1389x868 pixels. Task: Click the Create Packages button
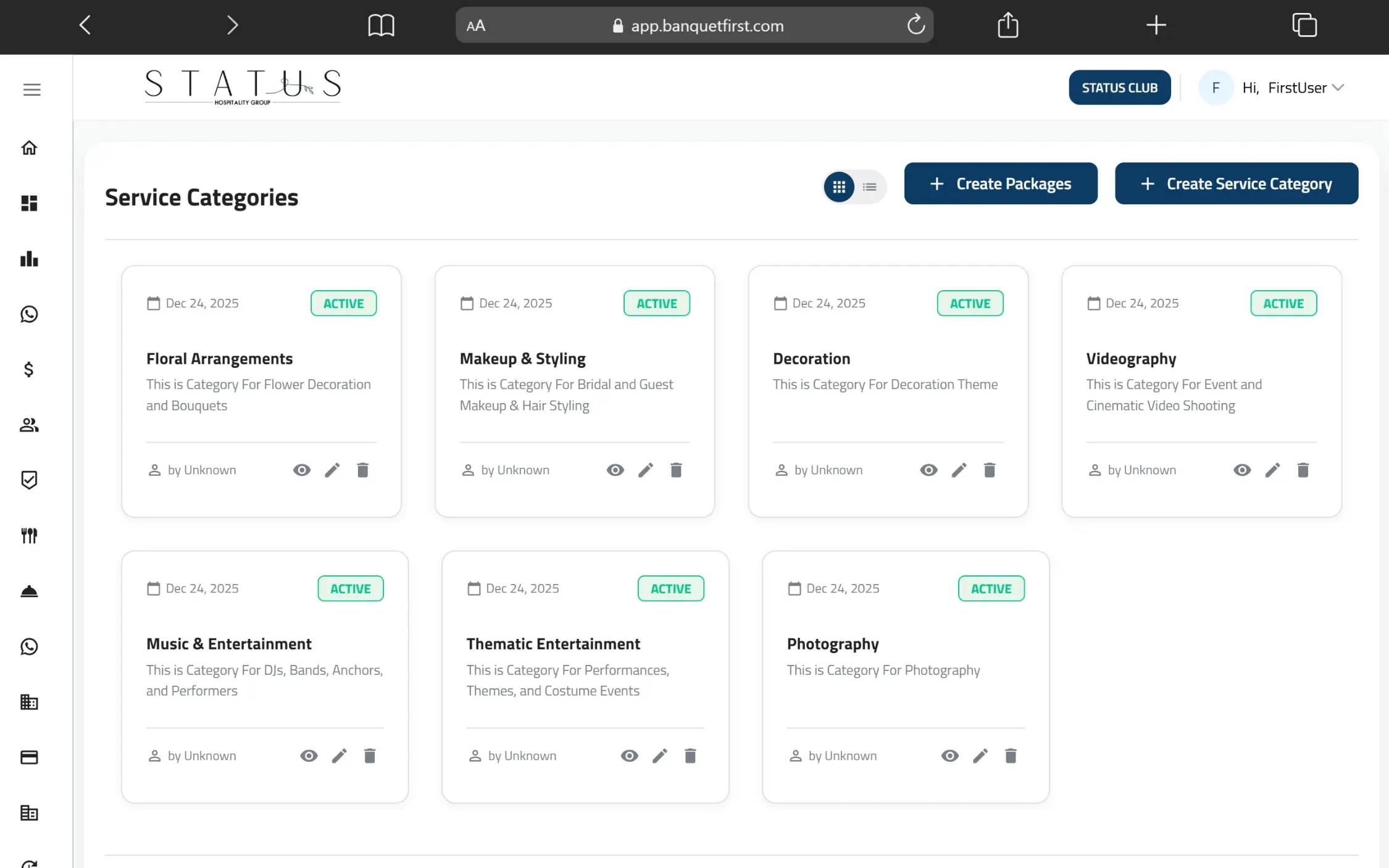point(1001,183)
